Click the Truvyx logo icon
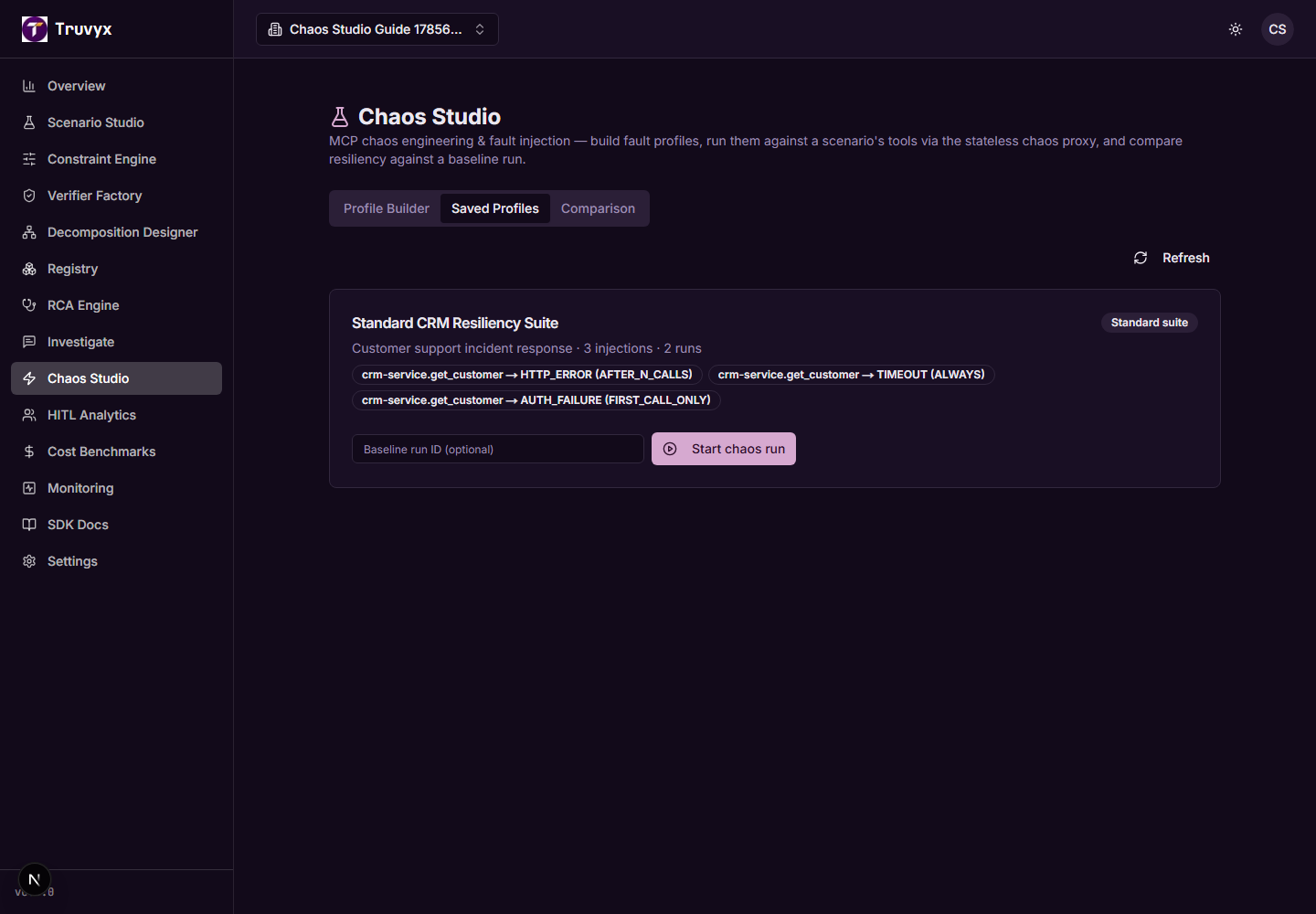 tap(35, 29)
